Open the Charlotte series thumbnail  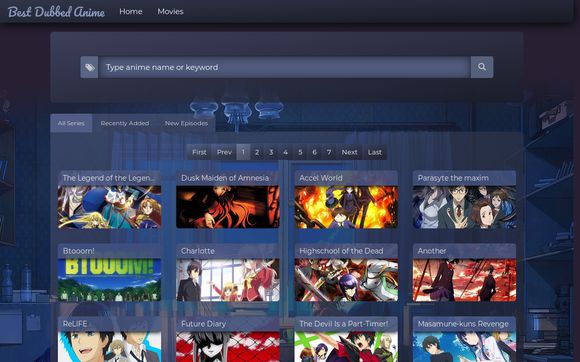227,280
